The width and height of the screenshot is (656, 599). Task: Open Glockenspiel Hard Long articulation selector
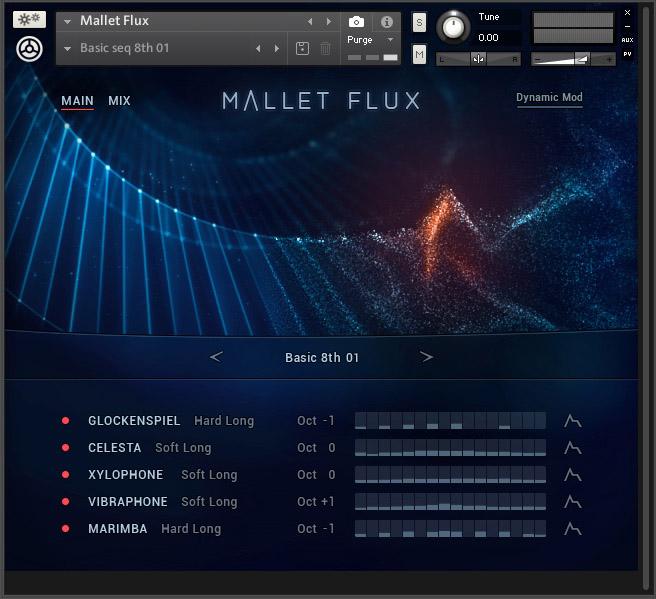click(224, 421)
